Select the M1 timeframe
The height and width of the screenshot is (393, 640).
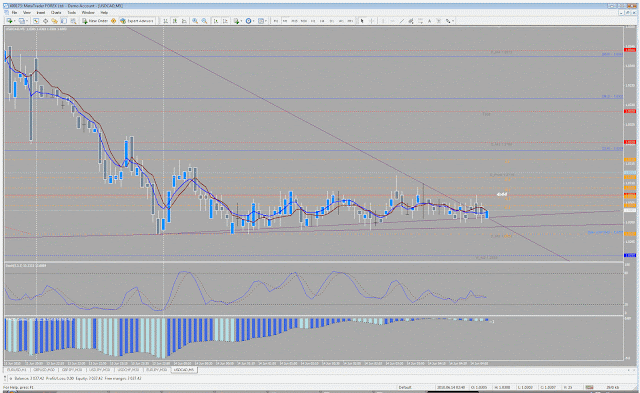[x=276, y=21]
